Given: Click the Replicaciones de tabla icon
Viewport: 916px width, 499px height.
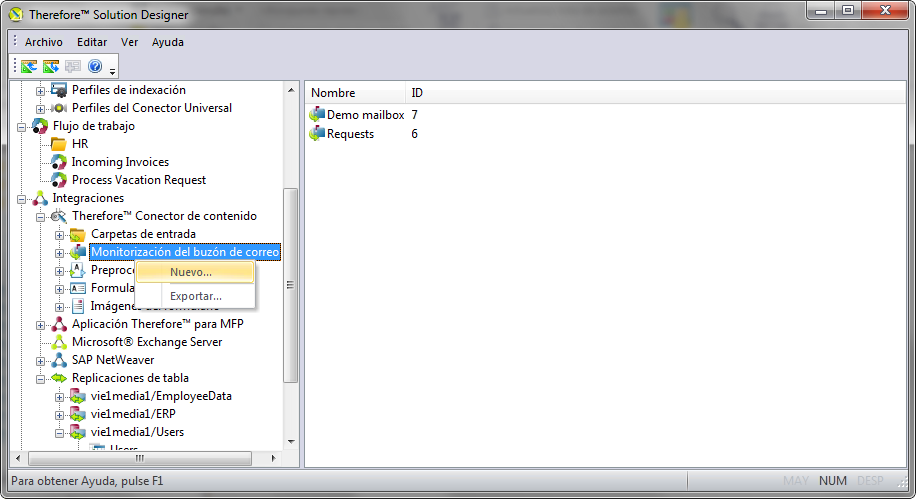Looking at the screenshot, I should [58, 378].
